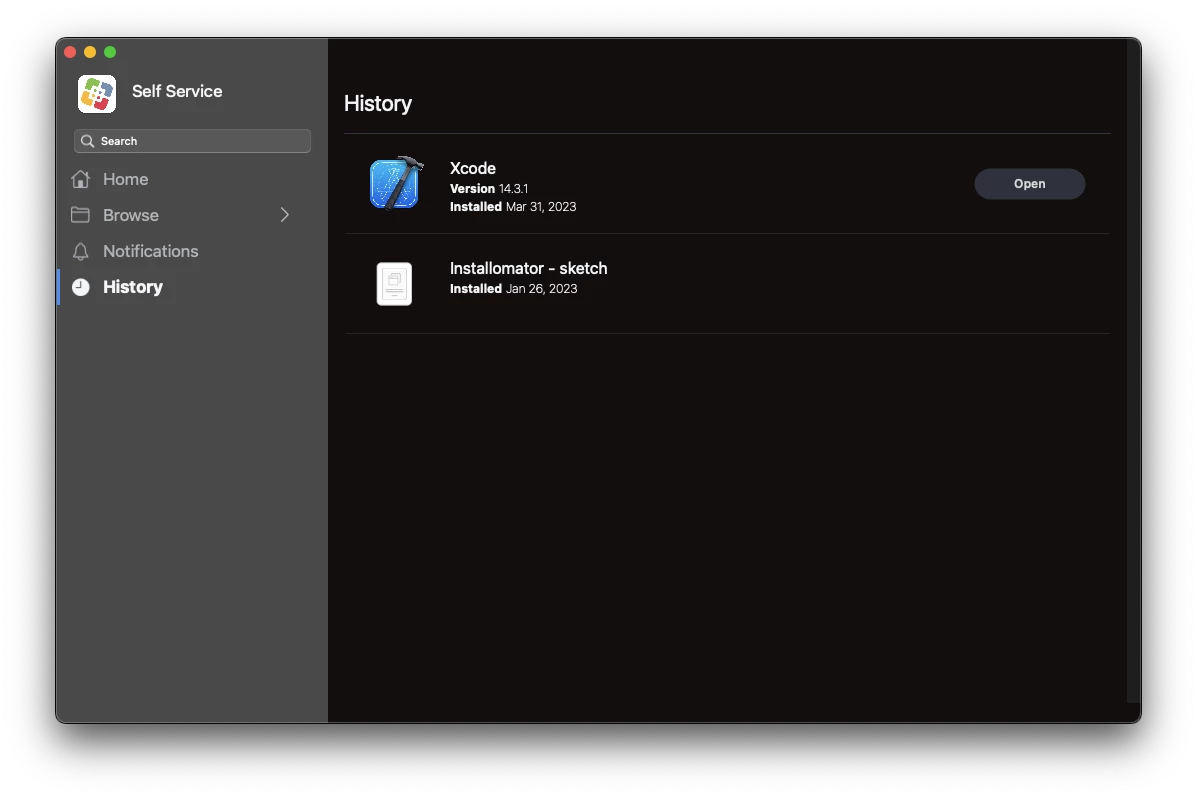Expand the Browse chevron arrow
Image resolution: width=1197 pixels, height=797 pixels.
285,215
